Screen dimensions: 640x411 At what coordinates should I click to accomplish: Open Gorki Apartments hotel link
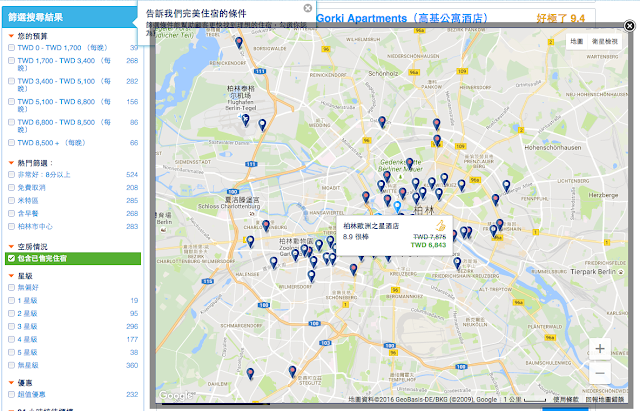402,18
